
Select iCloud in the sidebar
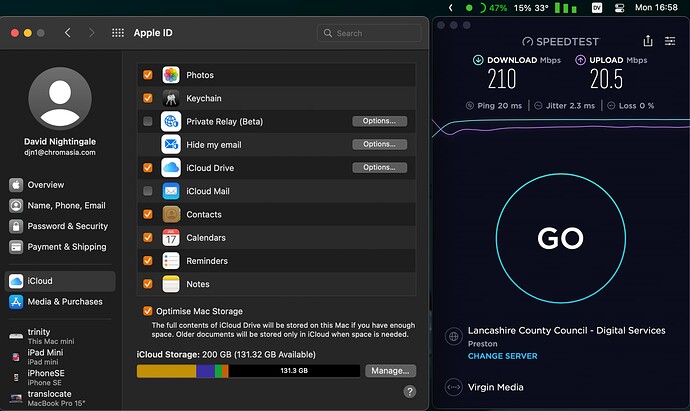tap(60, 281)
